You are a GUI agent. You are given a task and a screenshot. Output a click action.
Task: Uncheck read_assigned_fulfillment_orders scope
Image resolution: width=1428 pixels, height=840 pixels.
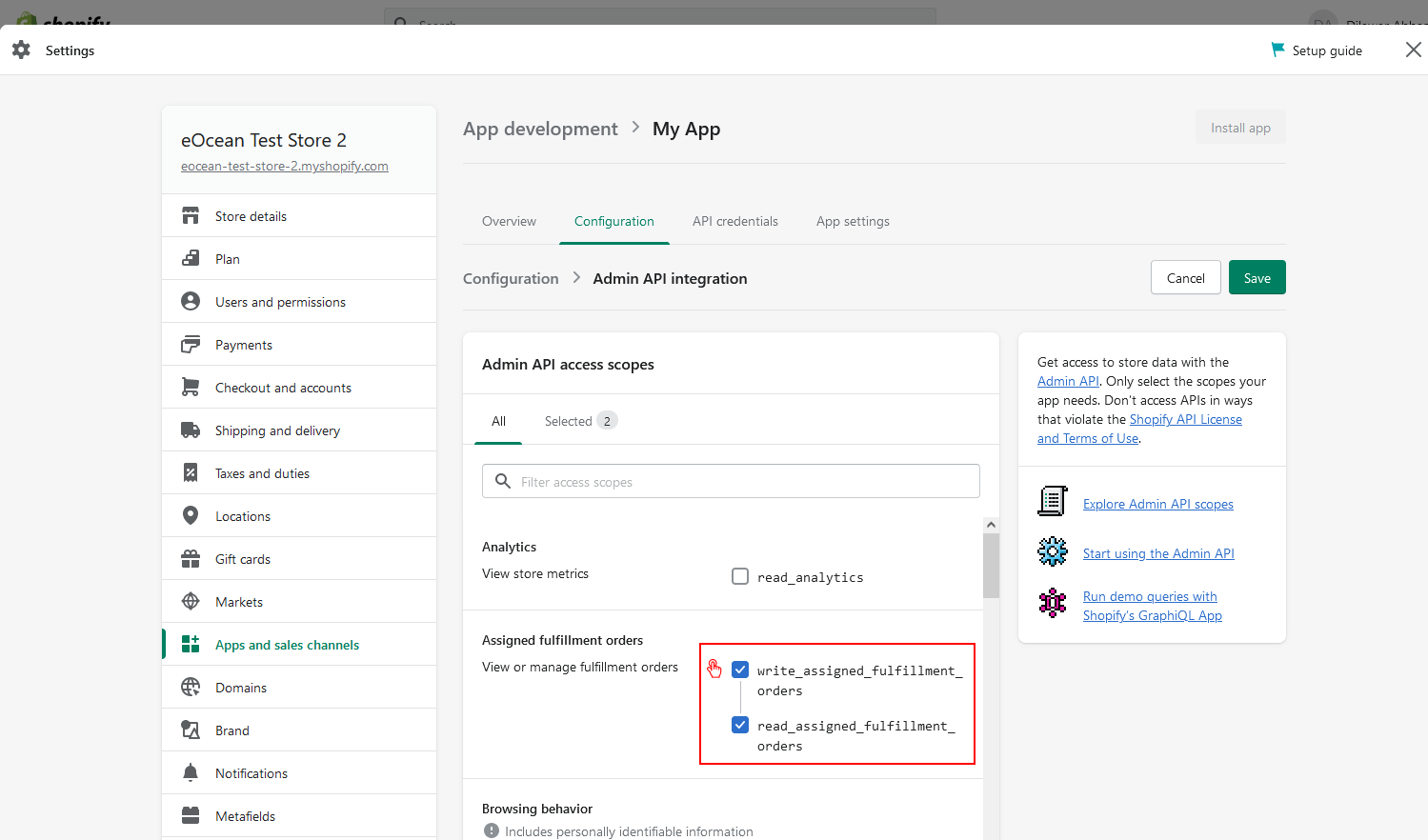[740, 725]
